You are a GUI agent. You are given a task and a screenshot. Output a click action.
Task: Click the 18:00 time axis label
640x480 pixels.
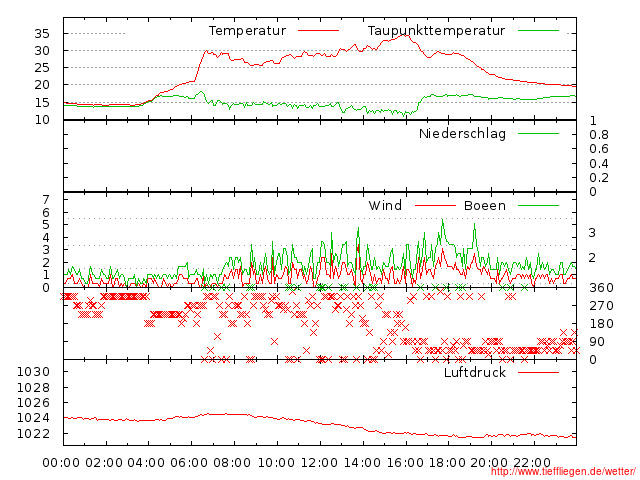[x=447, y=463]
